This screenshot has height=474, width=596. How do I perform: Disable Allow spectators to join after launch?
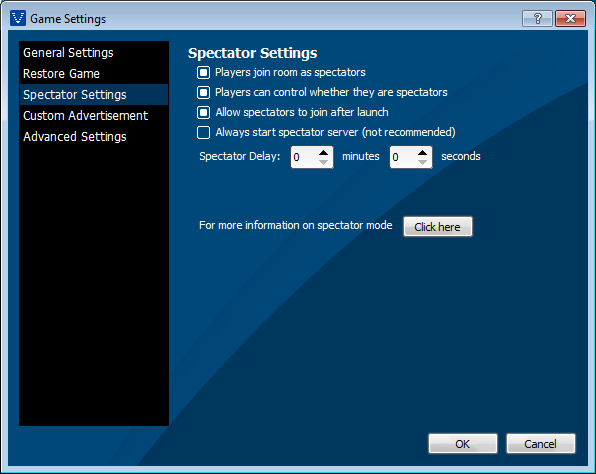[203, 113]
